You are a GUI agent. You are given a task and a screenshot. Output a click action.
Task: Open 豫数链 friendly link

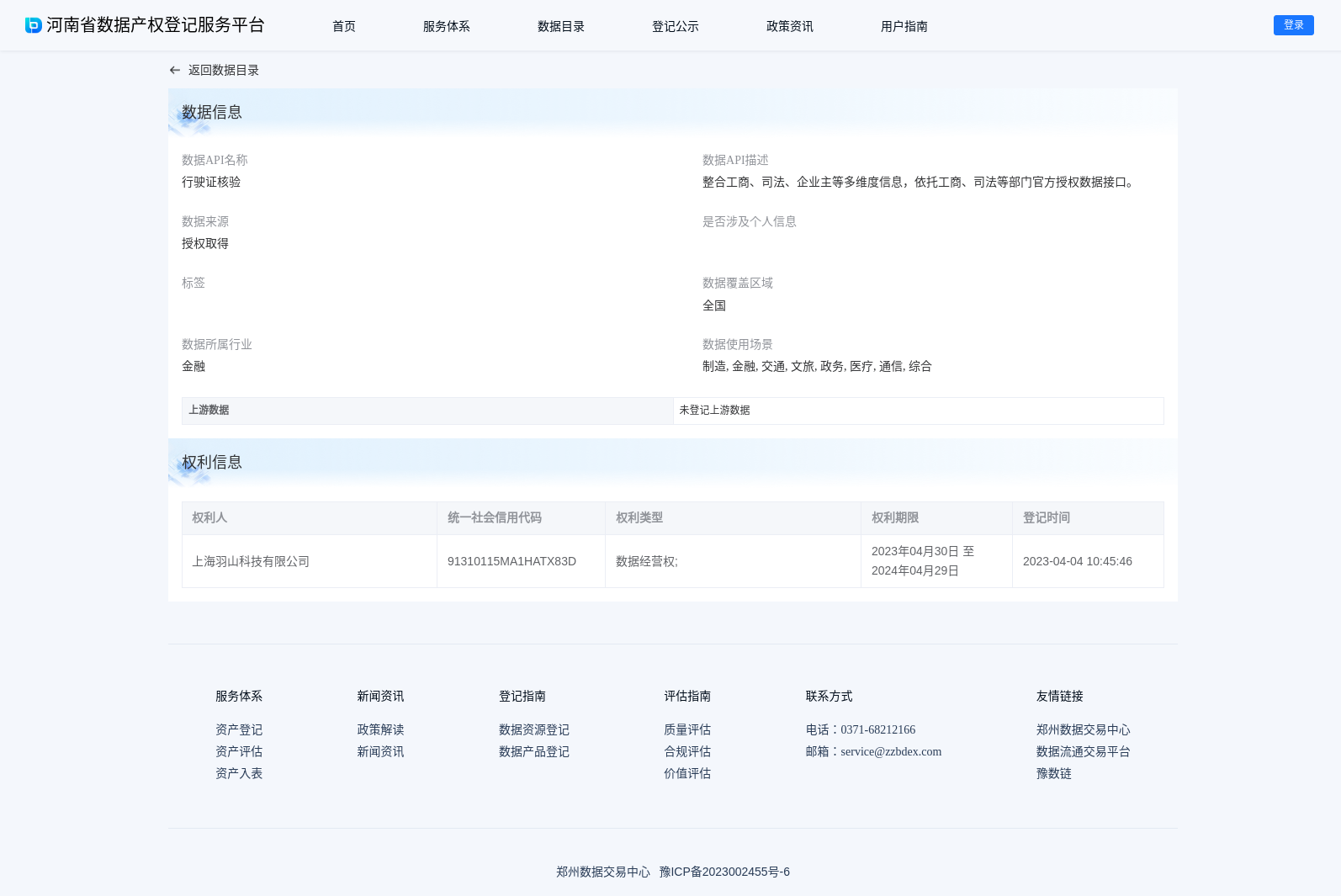1054,773
